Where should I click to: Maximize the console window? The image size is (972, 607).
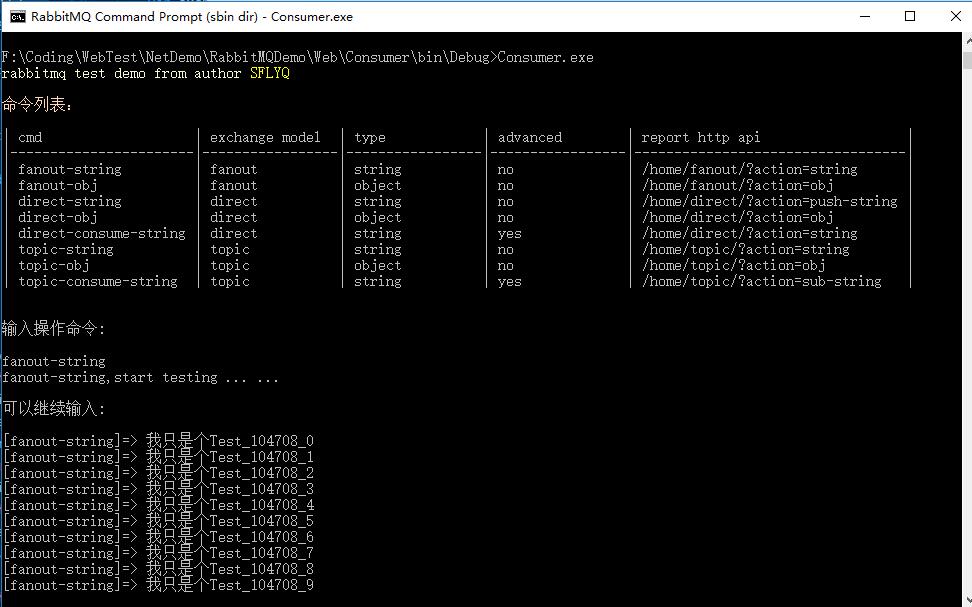coord(910,16)
